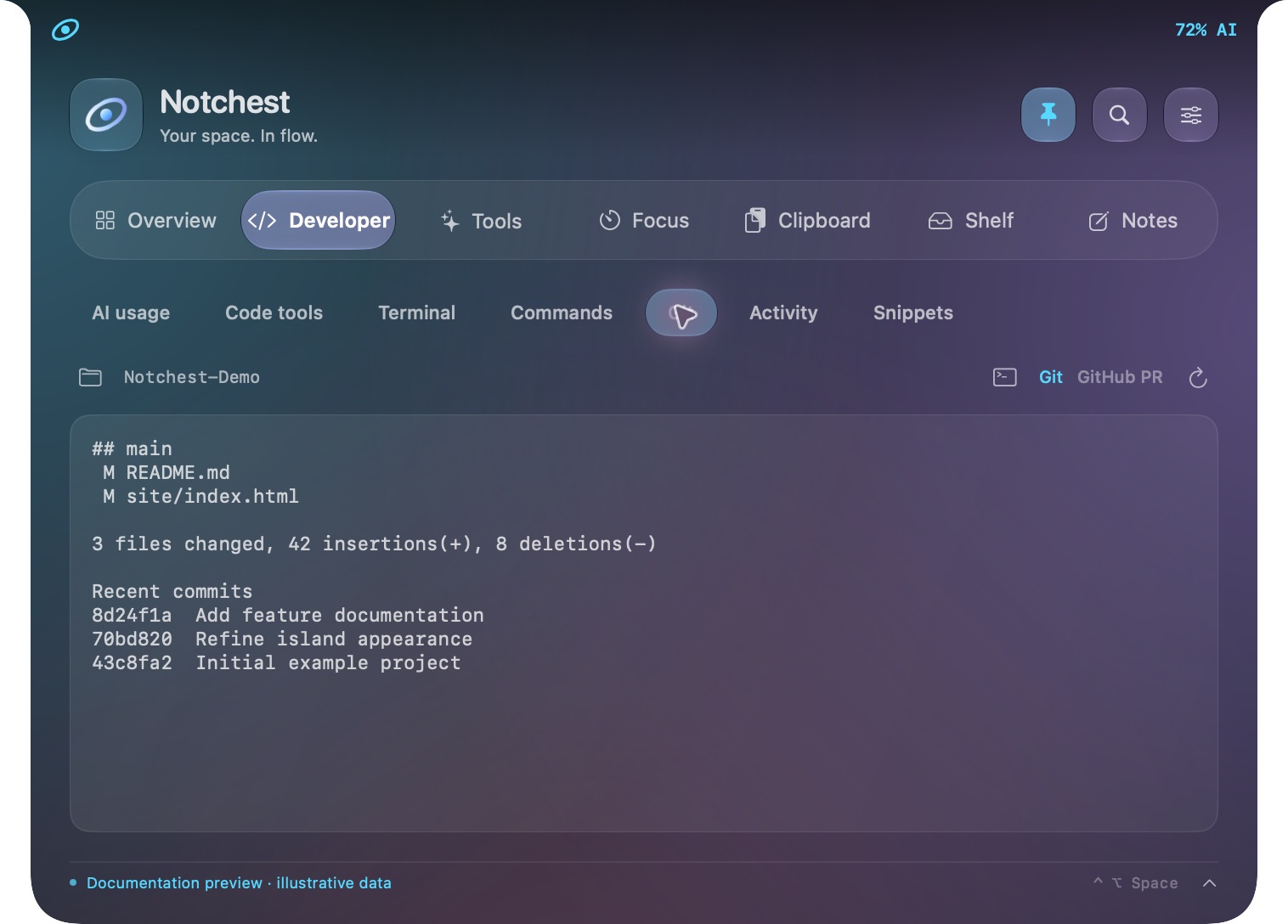Click Documentation preview status text
Viewport: 1288px width, 924px height.
pyautogui.click(x=239, y=883)
